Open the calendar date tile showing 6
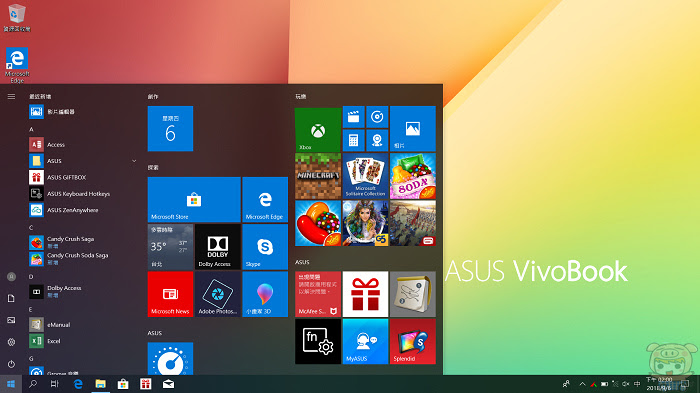This screenshot has width=700, height=393. pos(171,129)
